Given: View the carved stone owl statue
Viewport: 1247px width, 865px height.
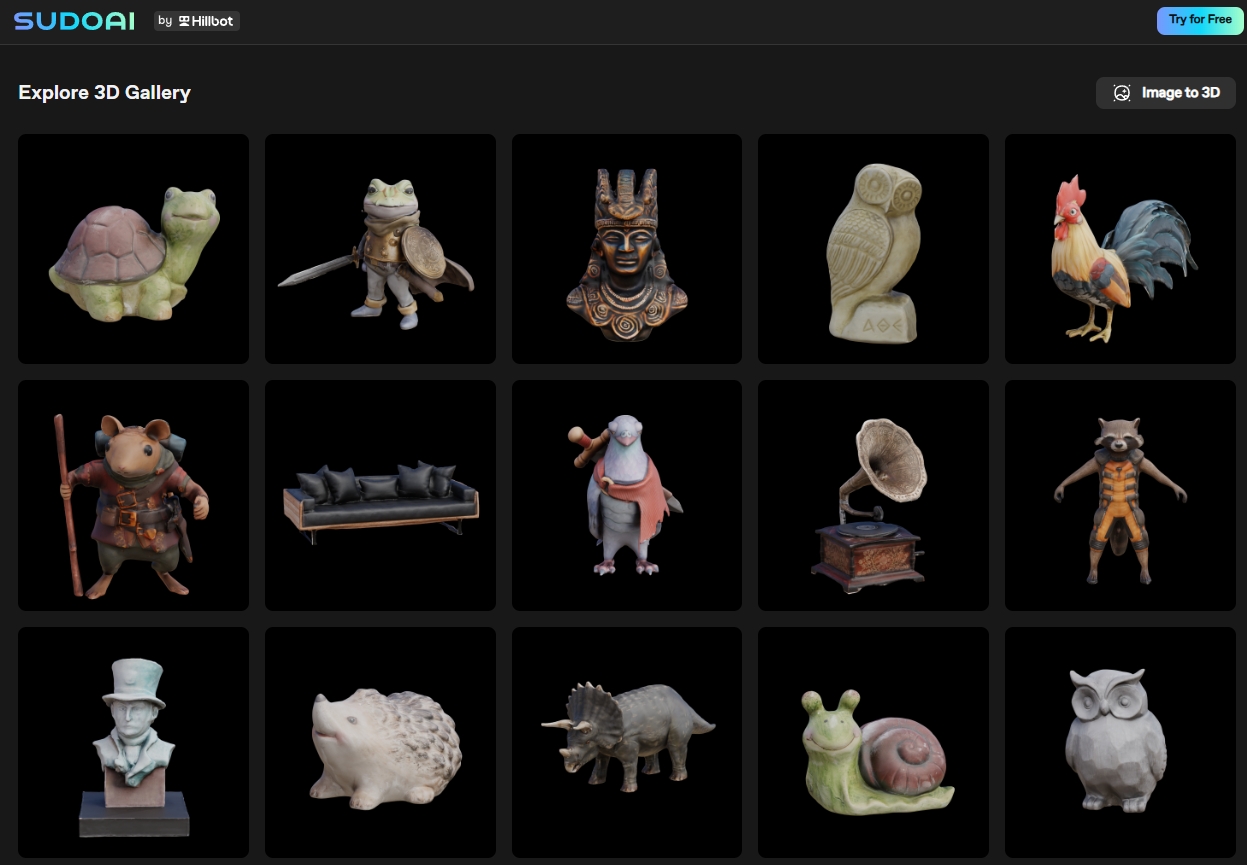Looking at the screenshot, I should 873,249.
